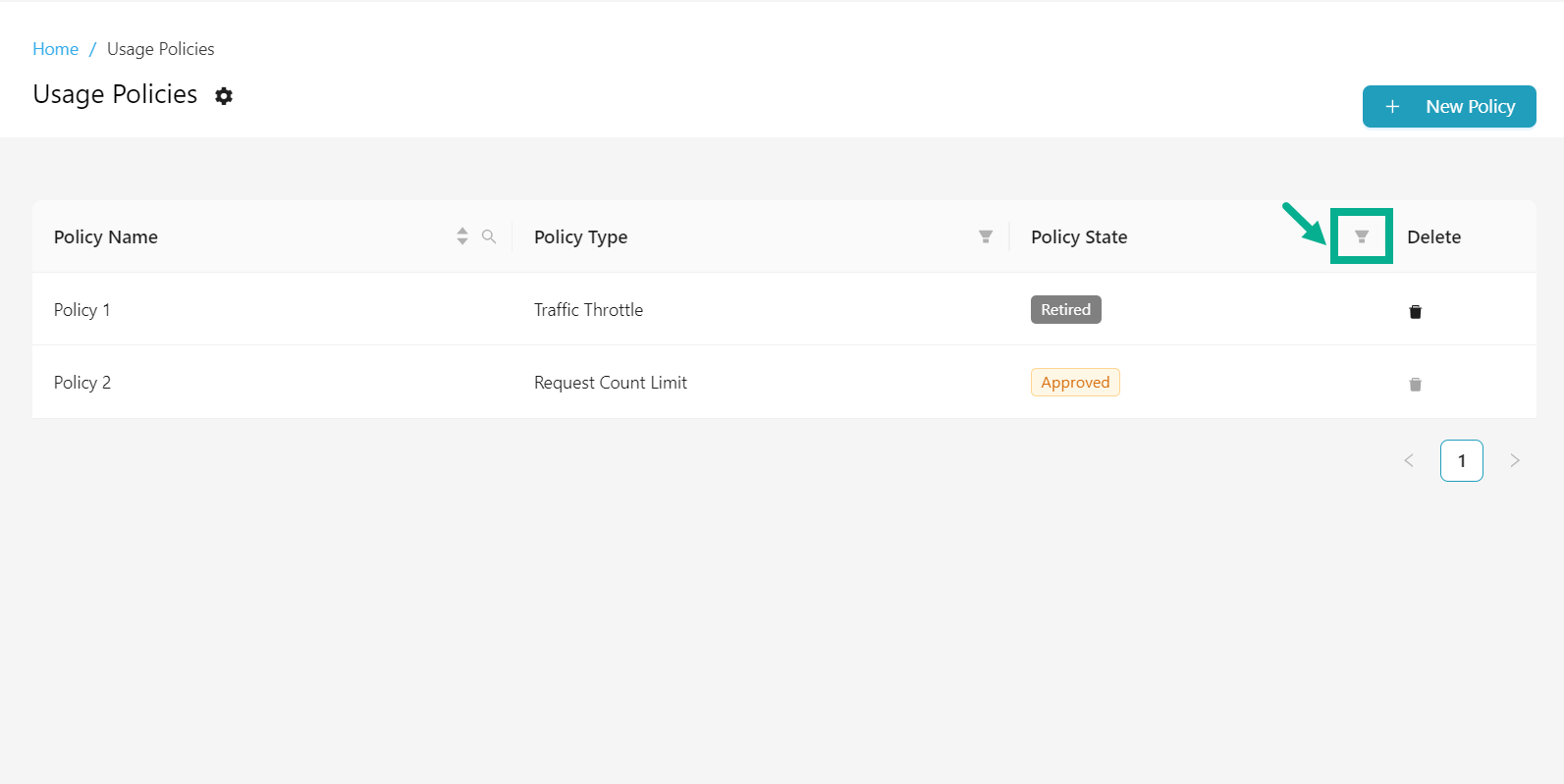Sort Policy Name column using sort arrows

[462, 236]
